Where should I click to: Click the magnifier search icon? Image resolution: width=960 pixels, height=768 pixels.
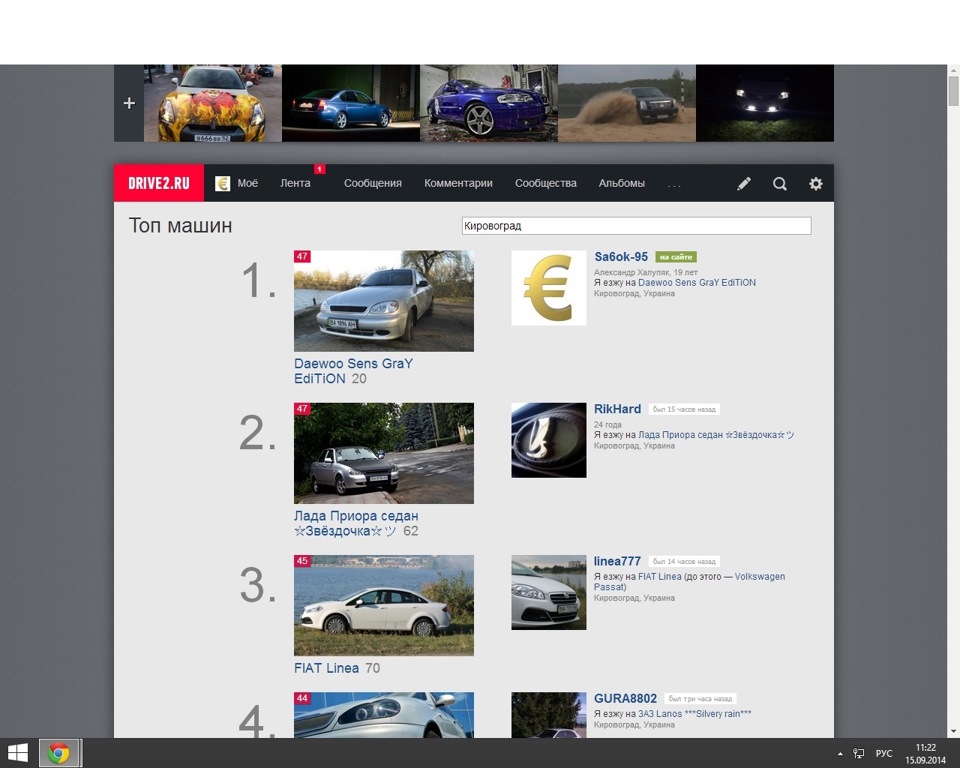(779, 184)
